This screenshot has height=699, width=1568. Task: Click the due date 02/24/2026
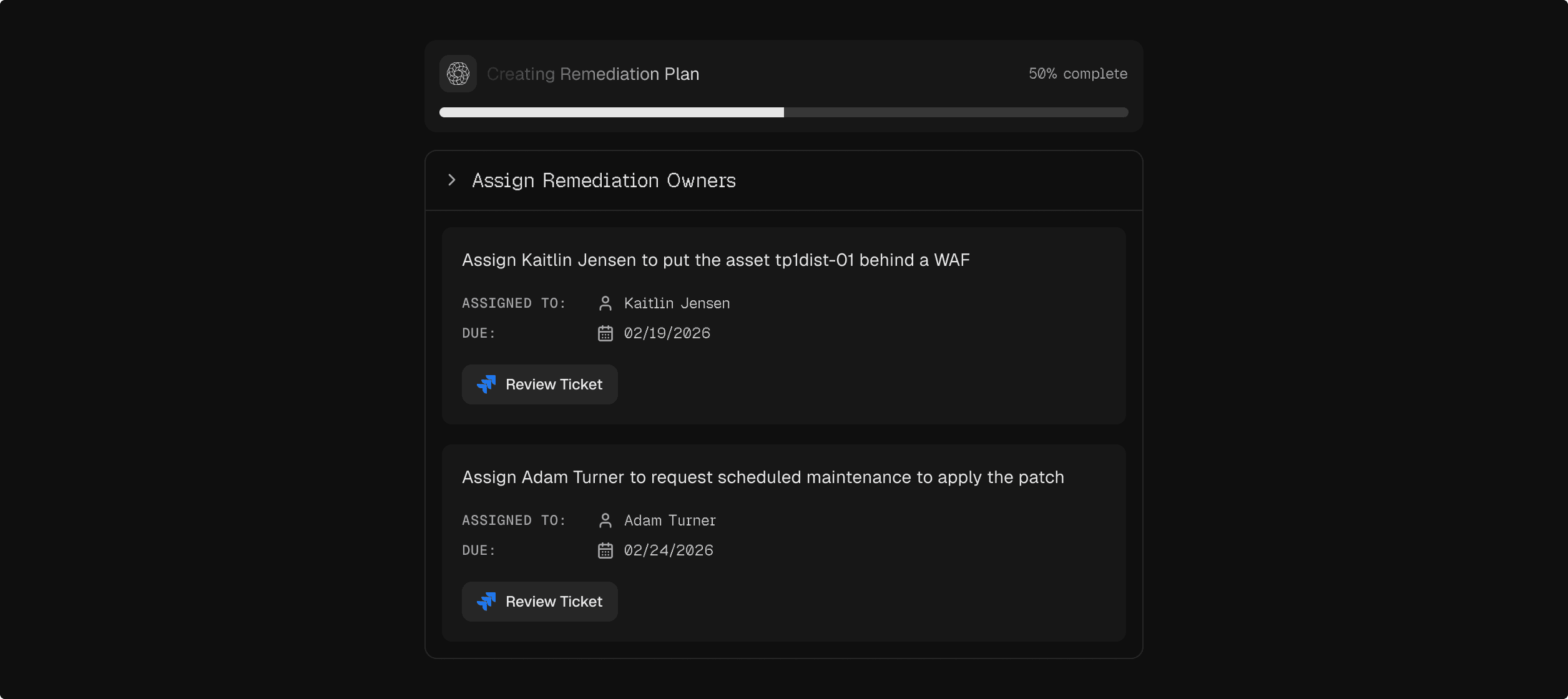[669, 550]
